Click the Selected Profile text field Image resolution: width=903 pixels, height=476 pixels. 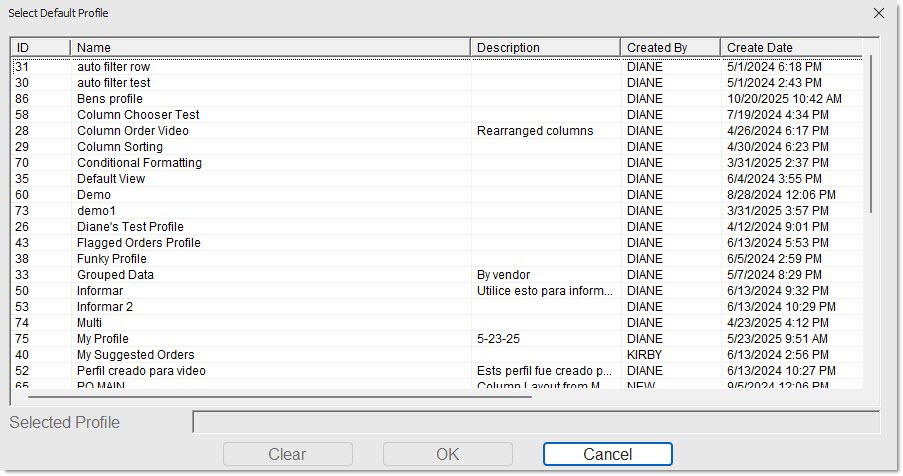point(535,422)
